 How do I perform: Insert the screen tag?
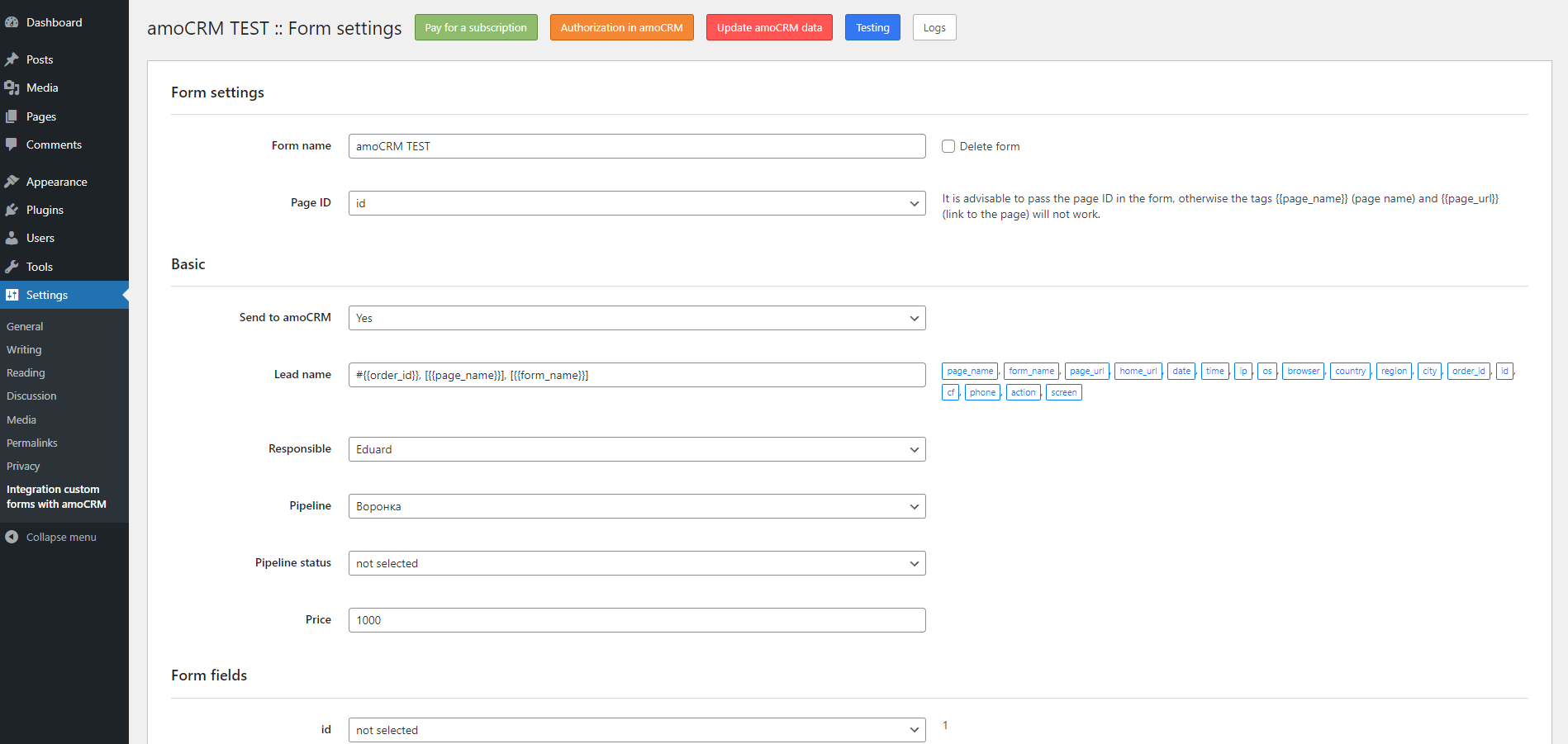coord(1064,392)
